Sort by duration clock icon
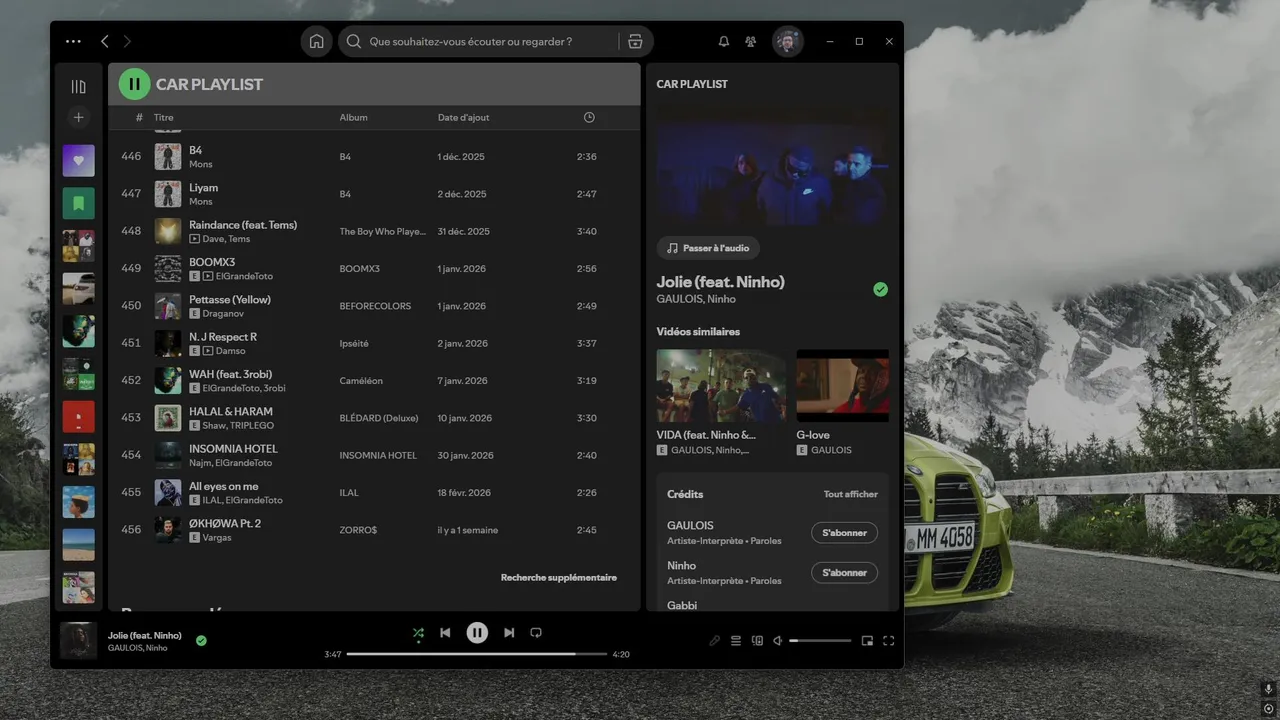The width and height of the screenshot is (1280, 720). (x=589, y=117)
